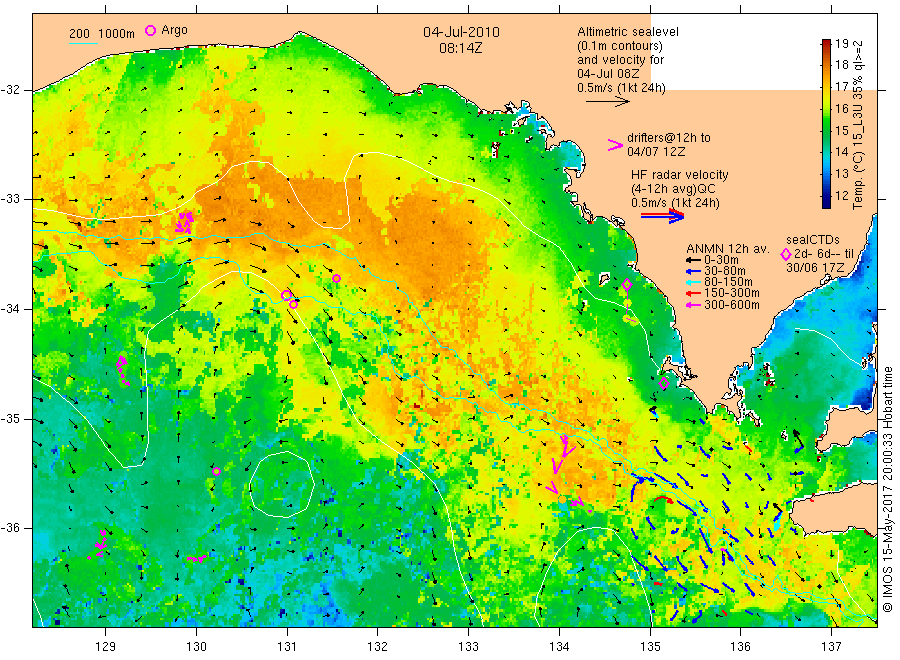Click the colorbar value 16
This screenshot has height=660, width=900.
pyautogui.click(x=841, y=108)
